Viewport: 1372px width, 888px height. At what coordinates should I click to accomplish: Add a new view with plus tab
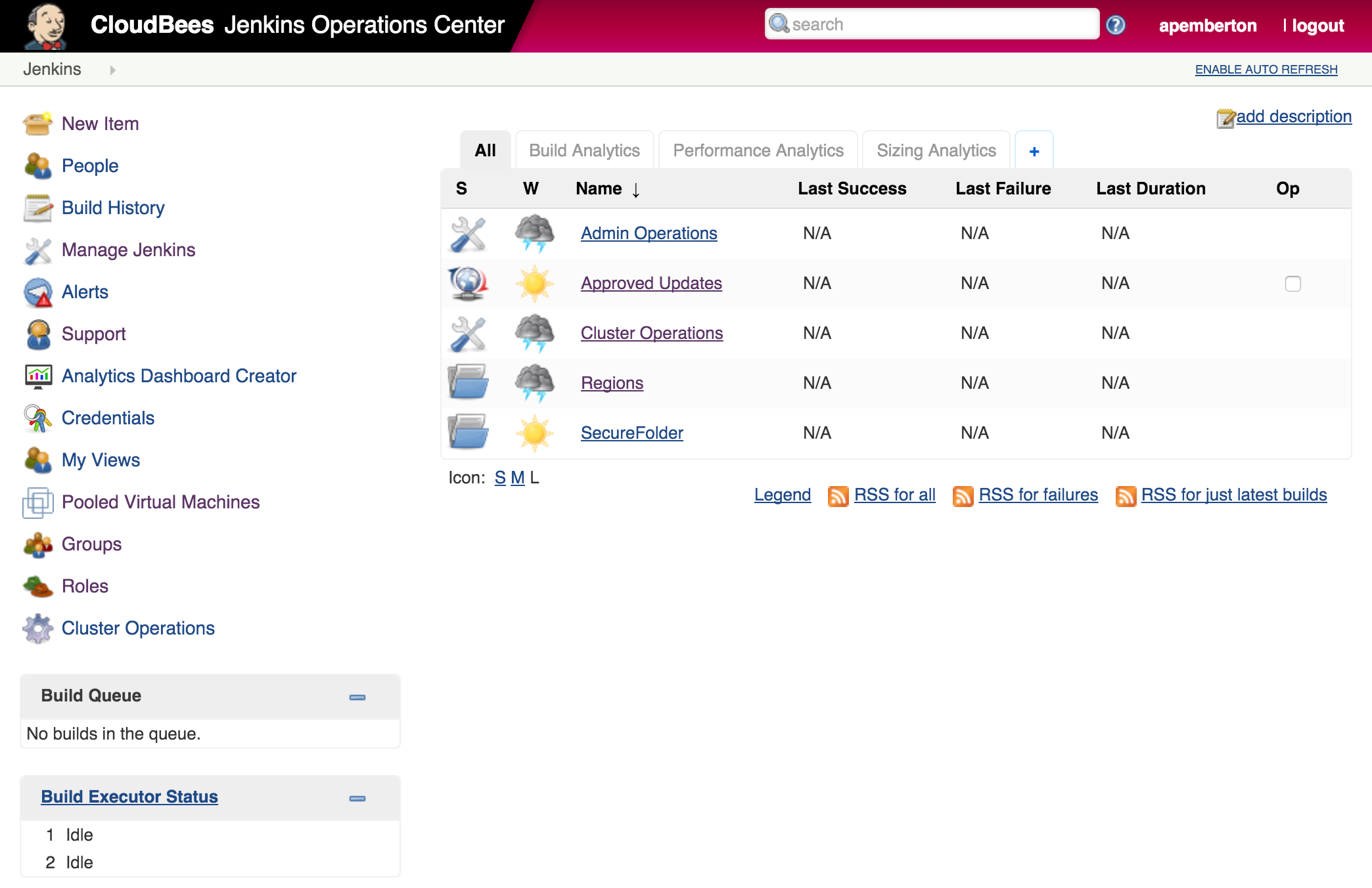1034,151
